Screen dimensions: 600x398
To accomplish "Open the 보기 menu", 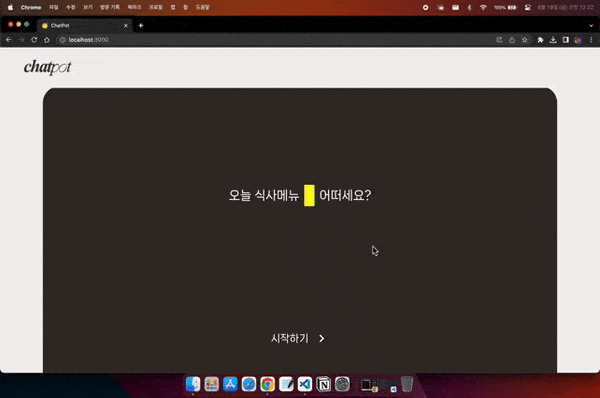I will tap(88, 7).
